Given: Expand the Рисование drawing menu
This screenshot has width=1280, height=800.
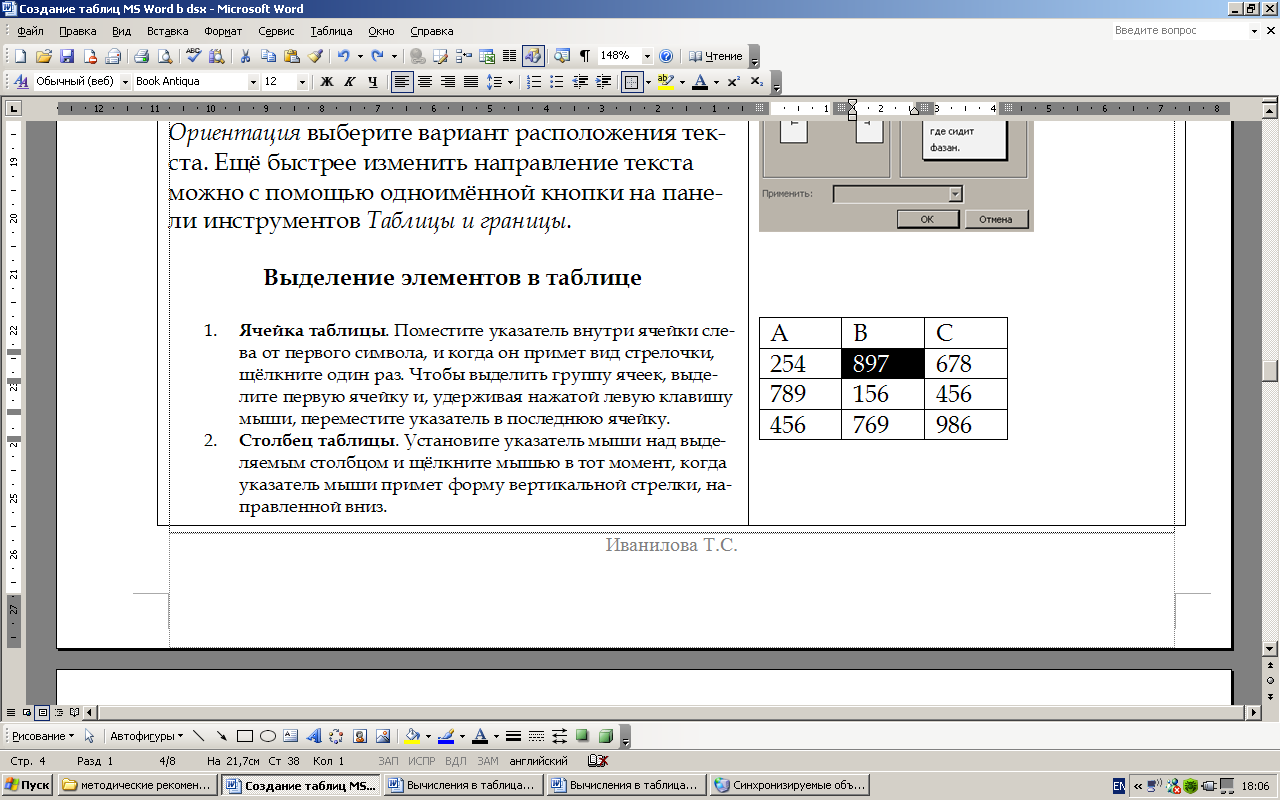Looking at the screenshot, I should click(42, 736).
